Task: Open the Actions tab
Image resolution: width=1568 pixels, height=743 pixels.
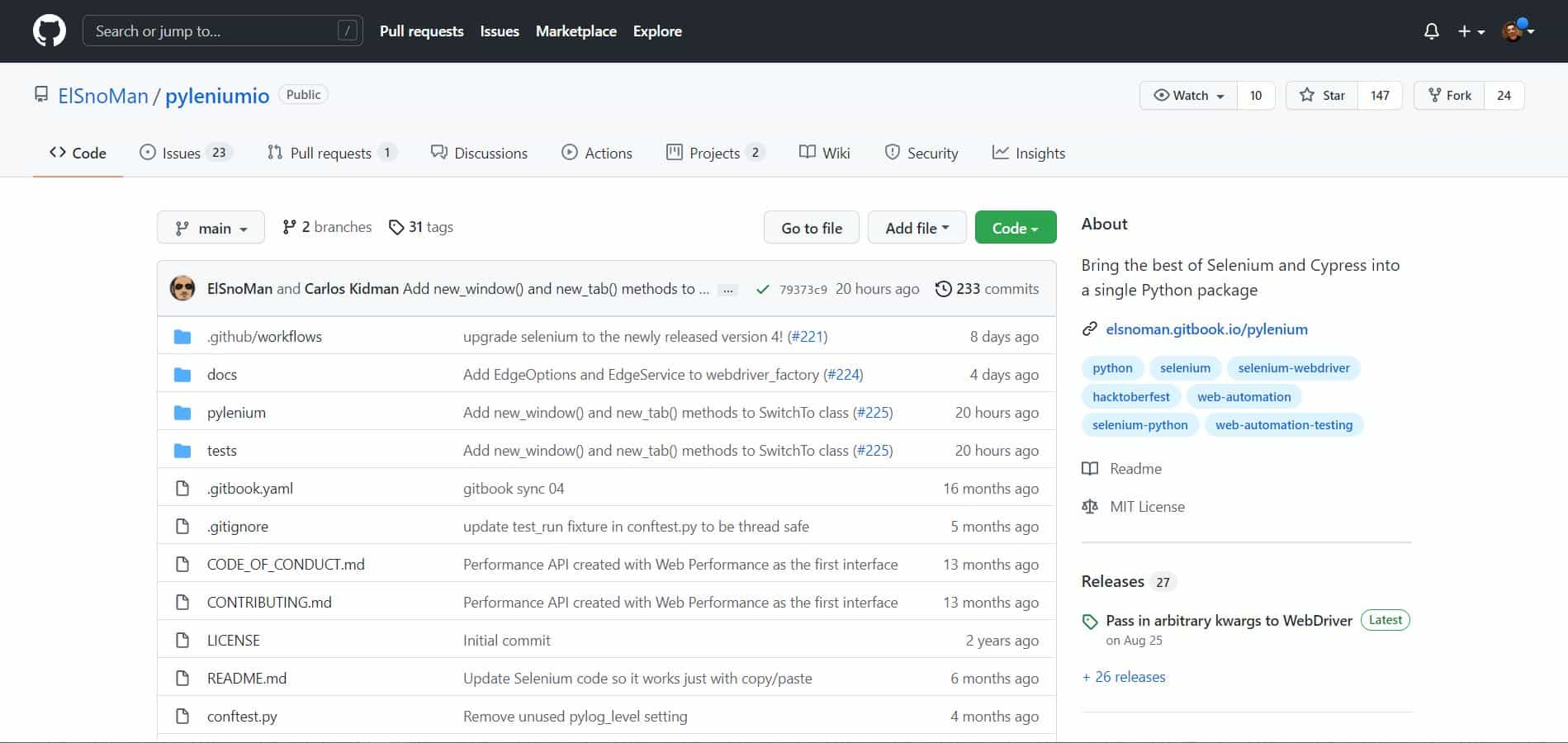Action: 597,153
